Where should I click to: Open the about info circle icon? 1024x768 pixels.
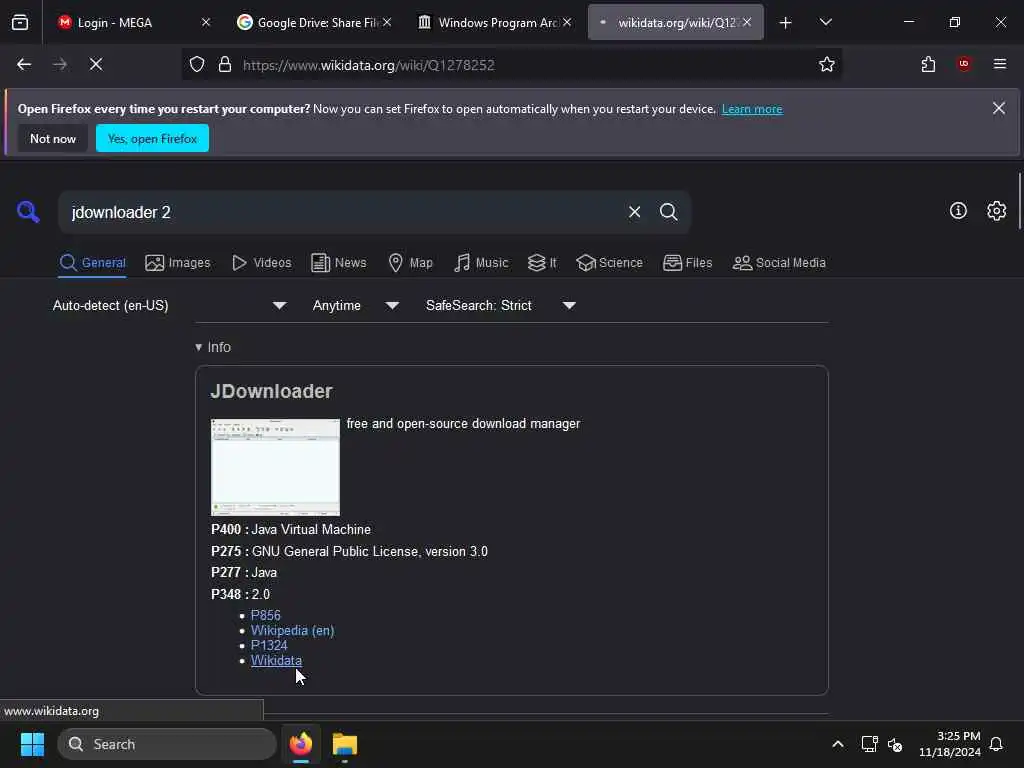pyautogui.click(x=958, y=211)
